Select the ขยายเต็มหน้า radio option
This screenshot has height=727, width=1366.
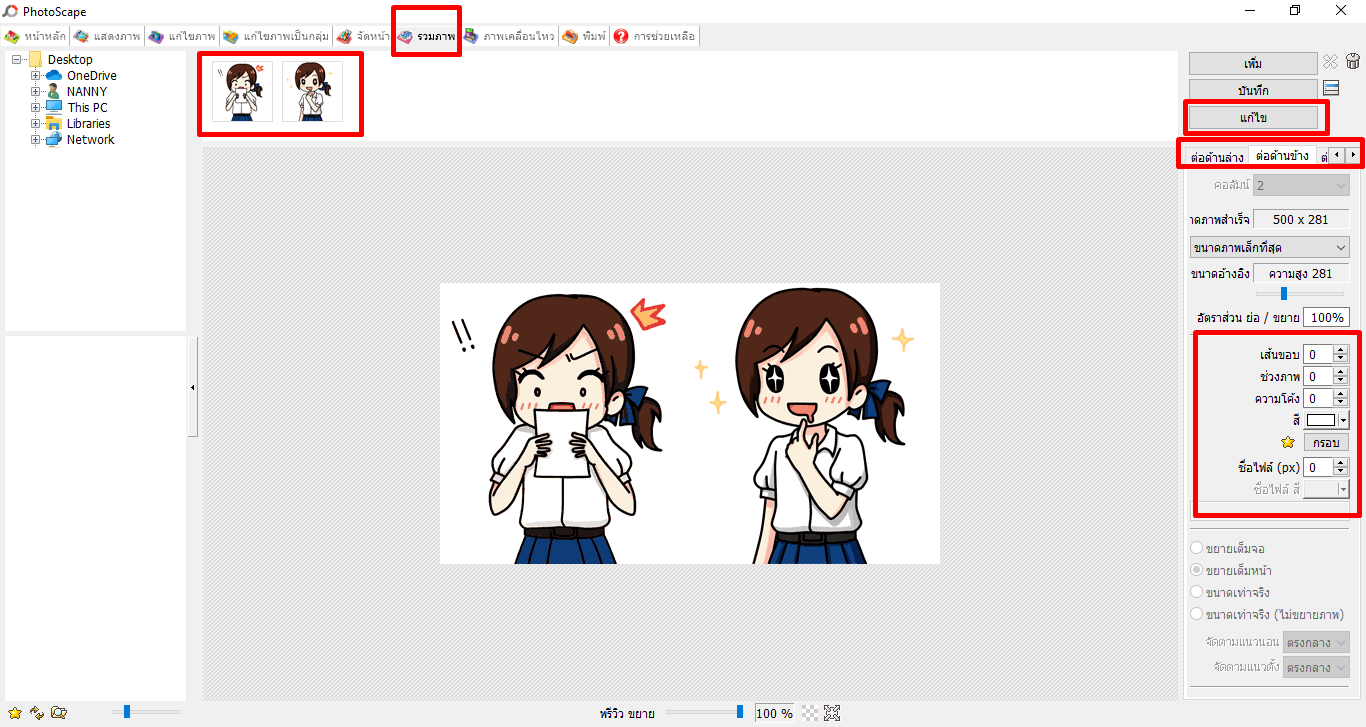pos(1197,570)
